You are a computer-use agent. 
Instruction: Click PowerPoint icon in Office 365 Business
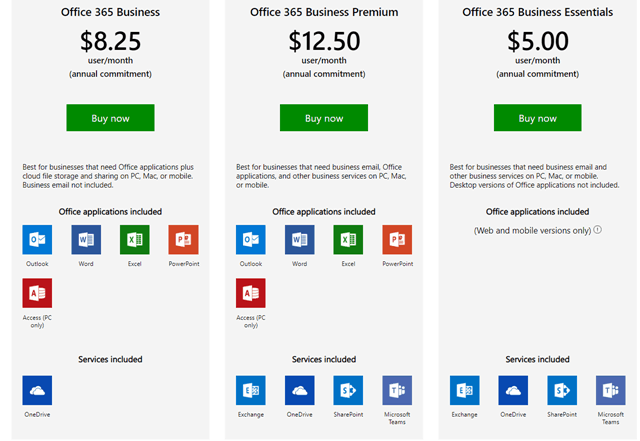(x=183, y=240)
